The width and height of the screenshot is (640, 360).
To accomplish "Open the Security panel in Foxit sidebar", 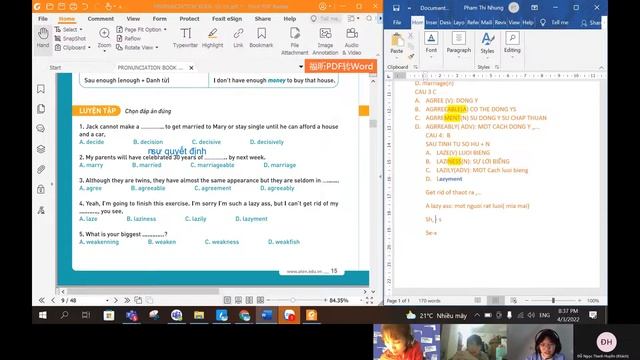I will (x=41, y=189).
